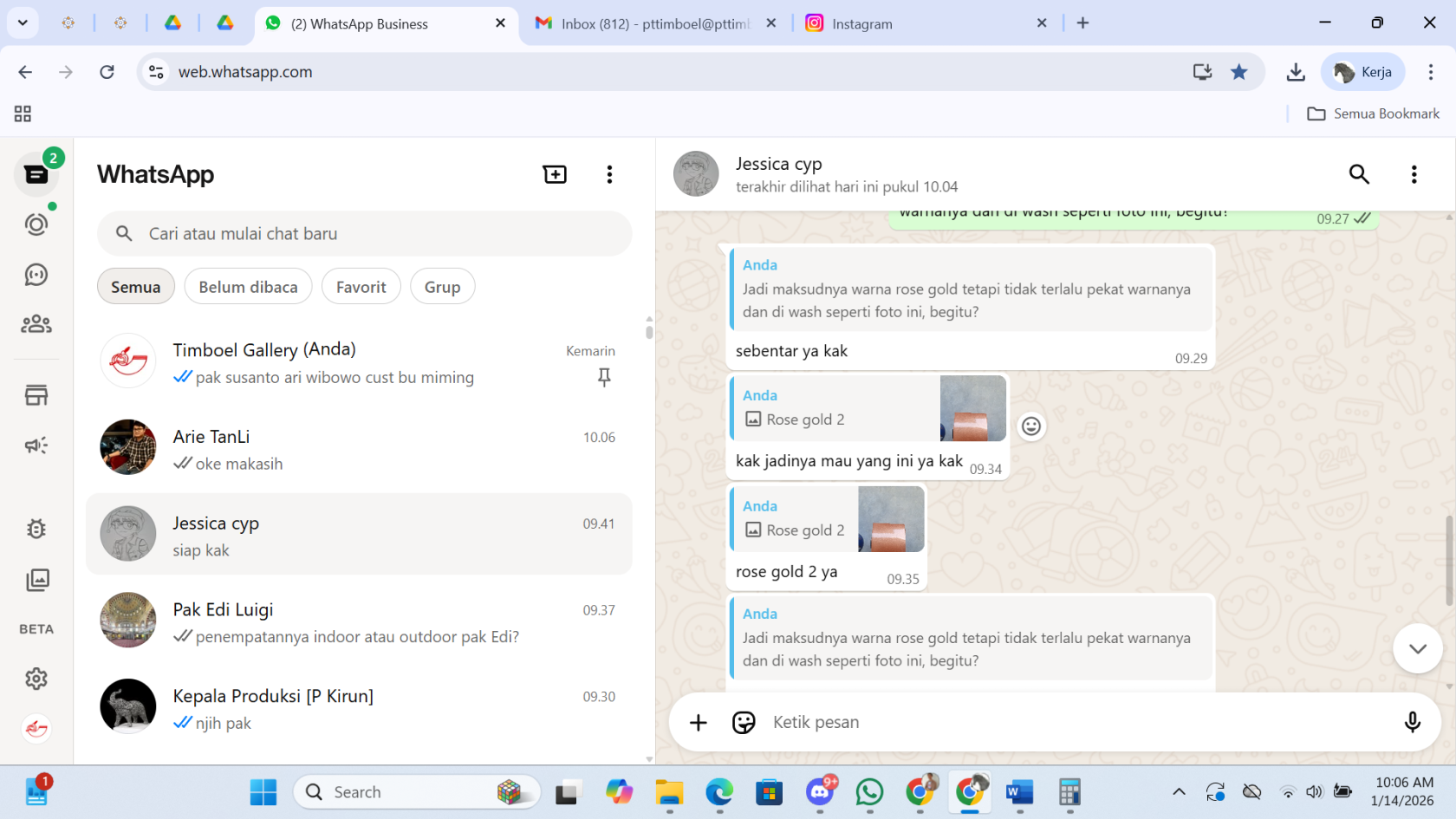Viewport: 1456px width, 819px height.
Task: Launch Discord from the taskbar
Action: (821, 791)
